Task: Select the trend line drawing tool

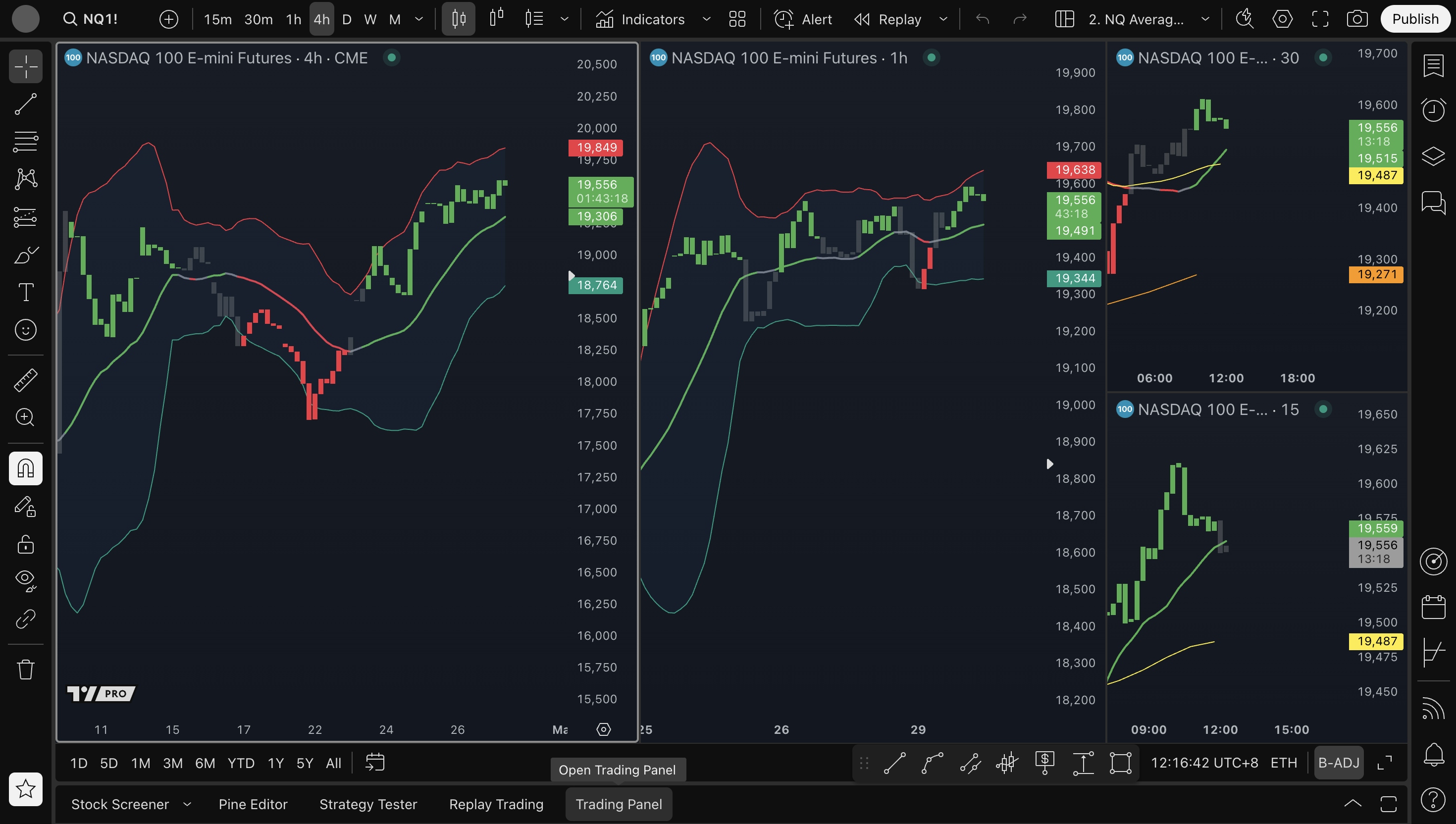Action: pyautogui.click(x=25, y=104)
